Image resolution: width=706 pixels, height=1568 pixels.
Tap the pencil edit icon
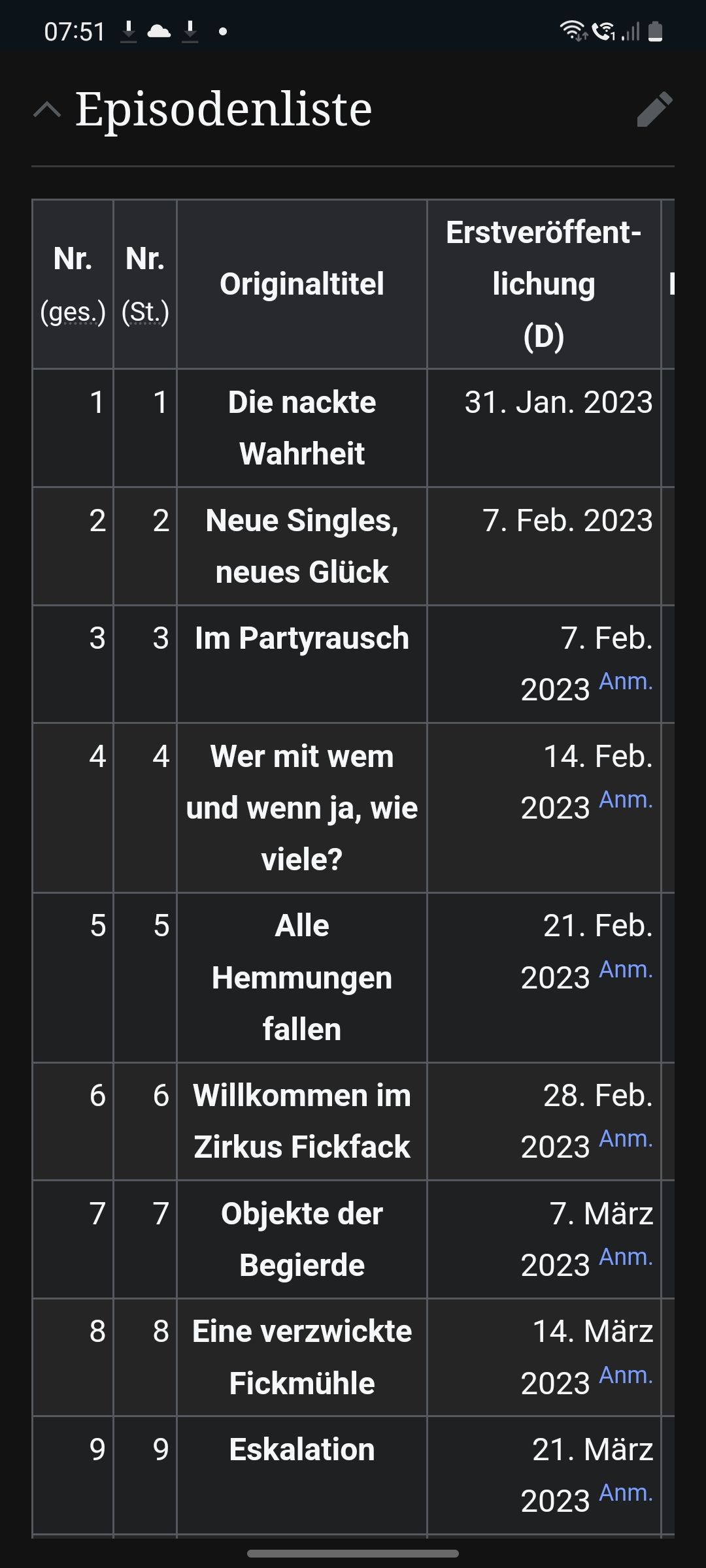654,109
